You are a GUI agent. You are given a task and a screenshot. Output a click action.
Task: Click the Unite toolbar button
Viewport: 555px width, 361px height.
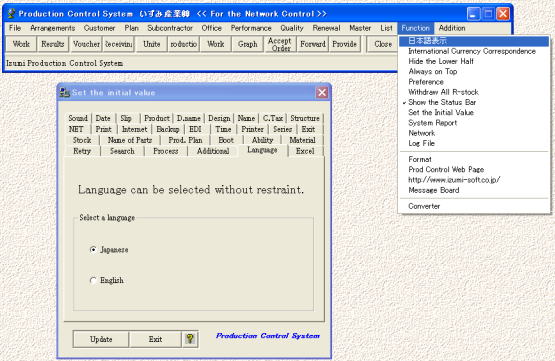coord(151,44)
